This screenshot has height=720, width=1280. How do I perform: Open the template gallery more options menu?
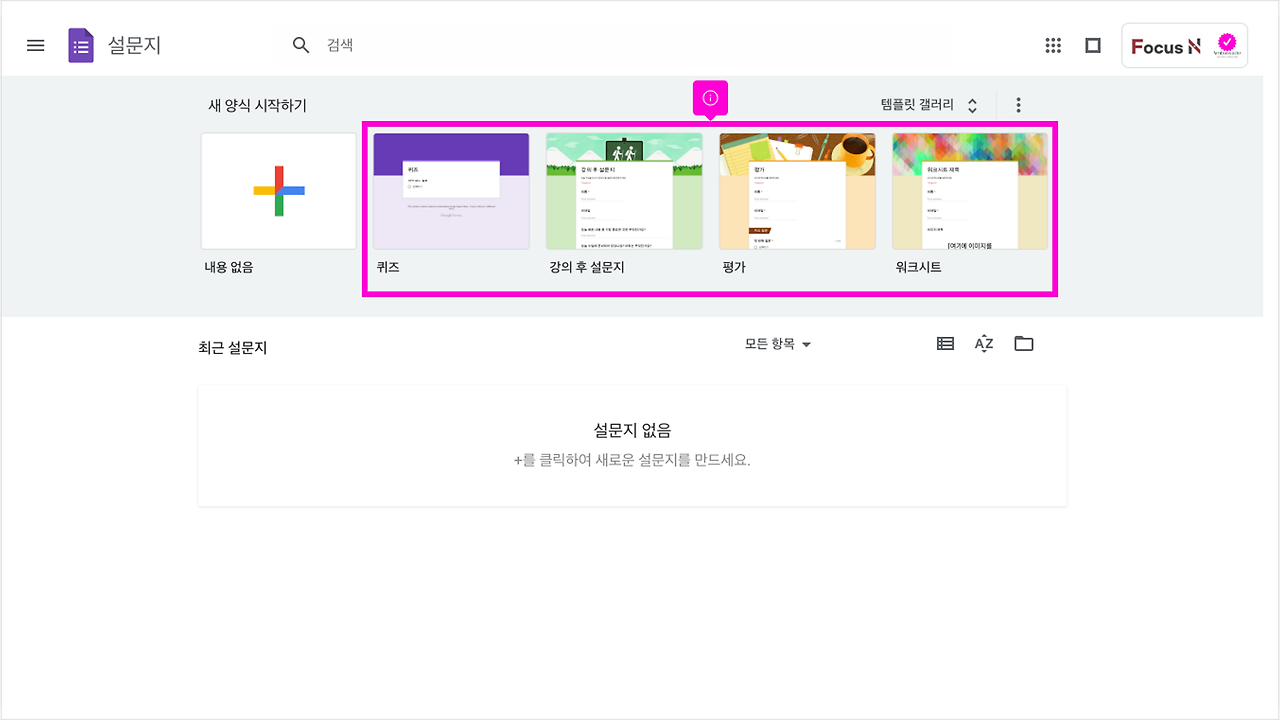click(1018, 104)
